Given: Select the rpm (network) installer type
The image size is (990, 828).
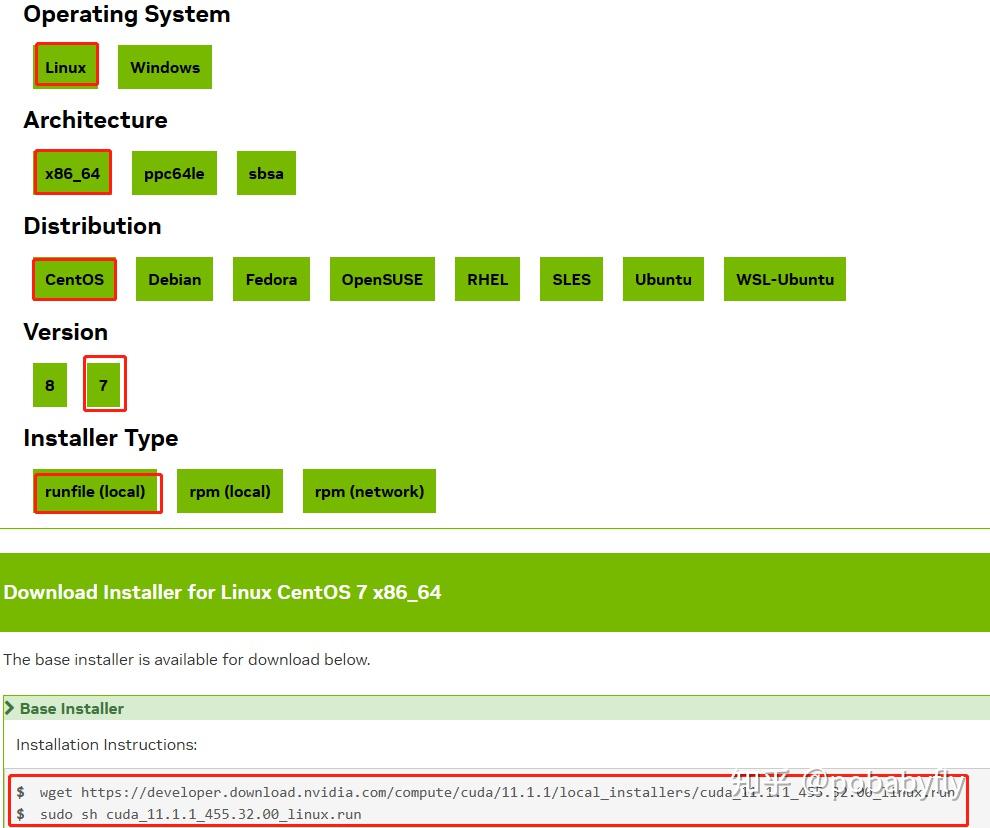Looking at the screenshot, I should coord(369,491).
